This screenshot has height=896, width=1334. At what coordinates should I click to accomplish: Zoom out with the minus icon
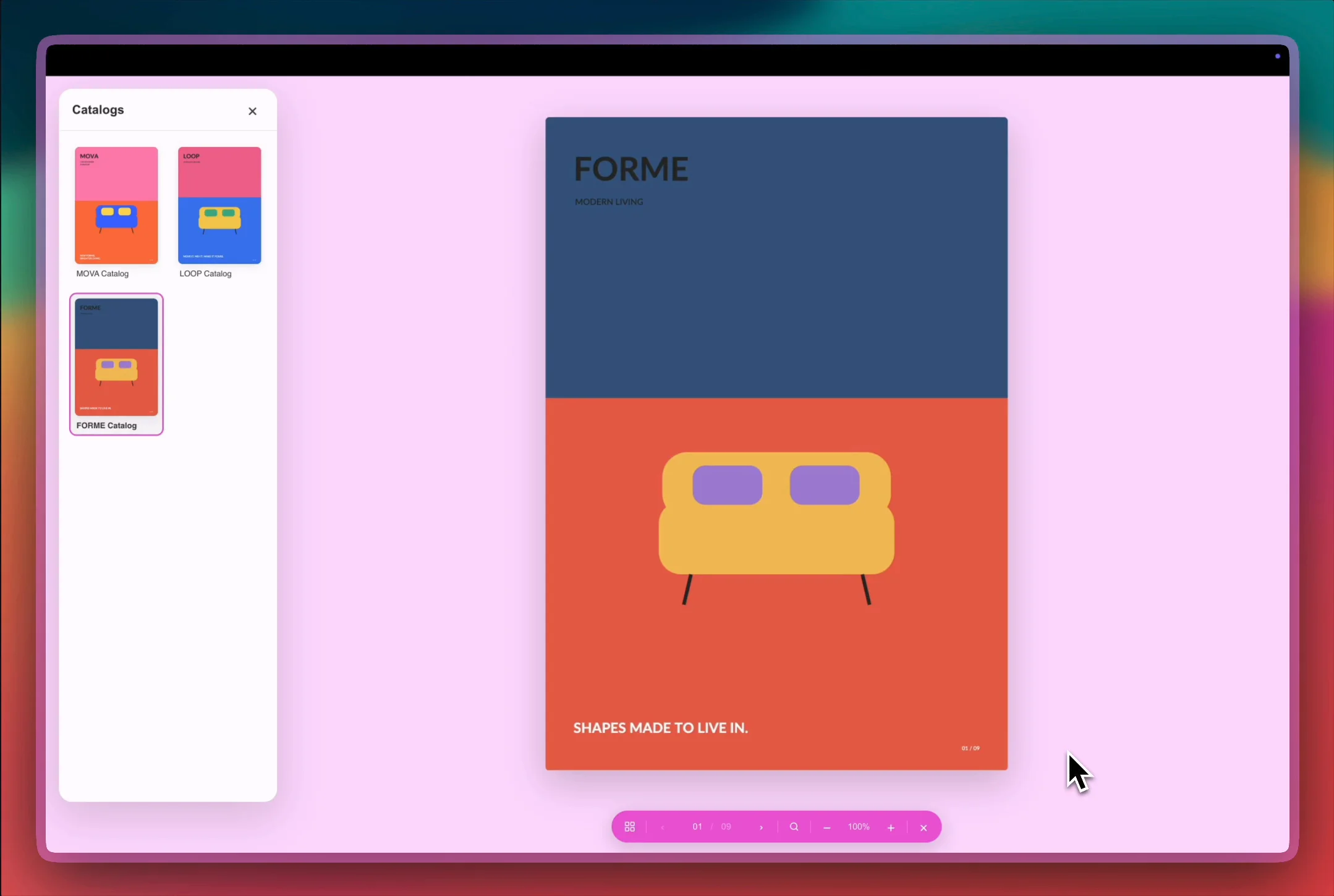coord(827,827)
